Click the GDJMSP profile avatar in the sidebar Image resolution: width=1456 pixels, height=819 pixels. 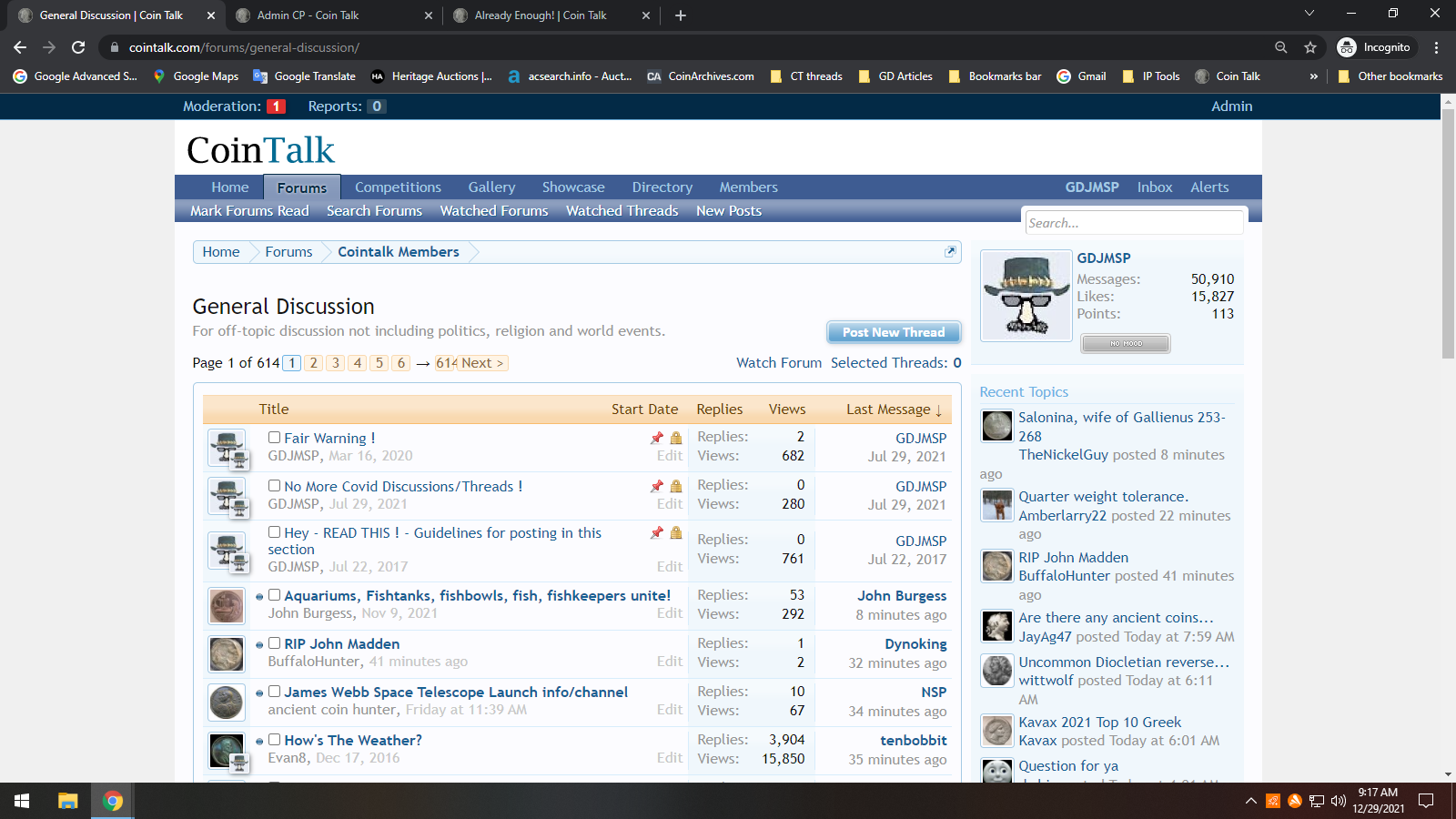(x=1026, y=296)
